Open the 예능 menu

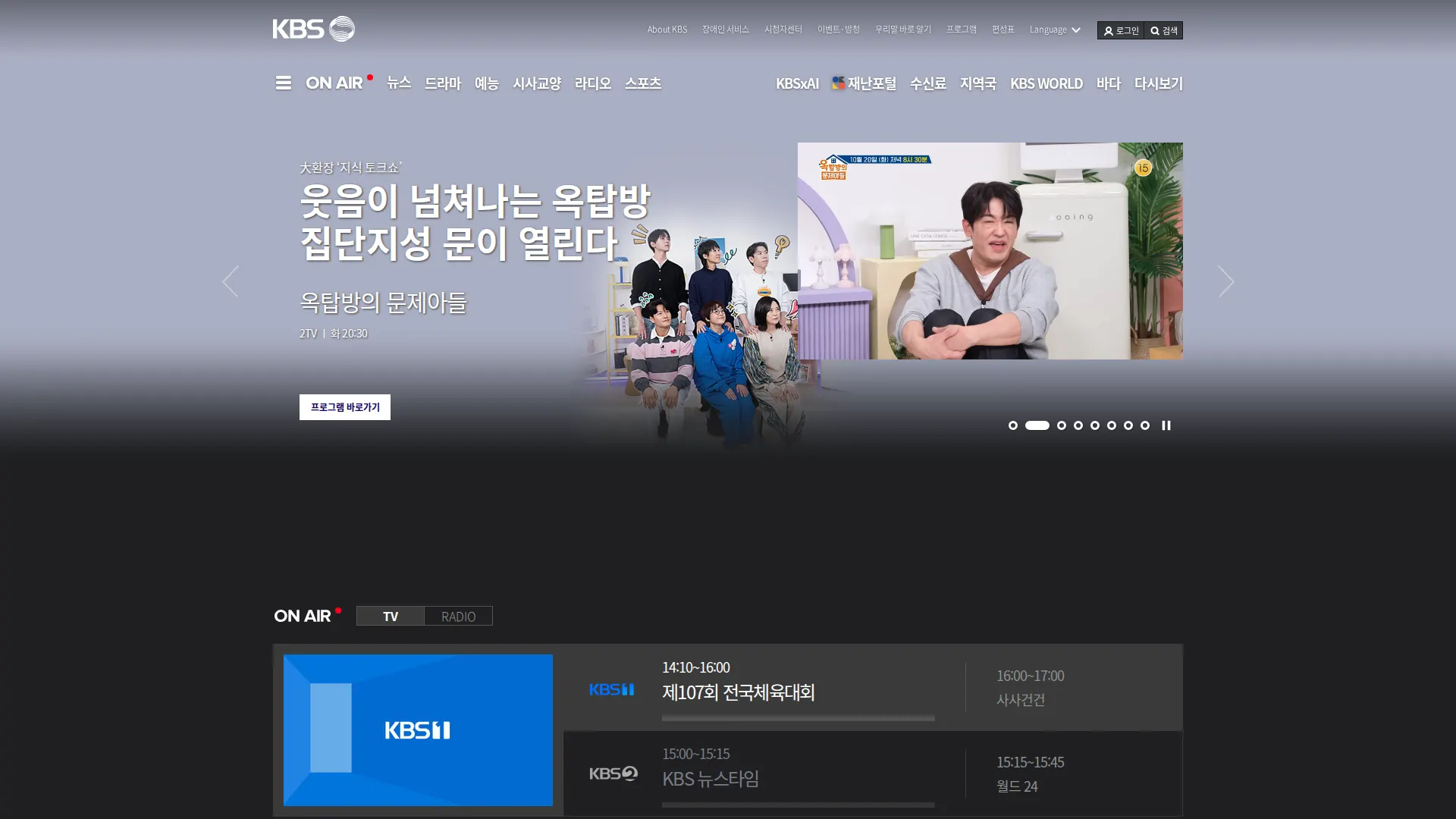(x=487, y=83)
